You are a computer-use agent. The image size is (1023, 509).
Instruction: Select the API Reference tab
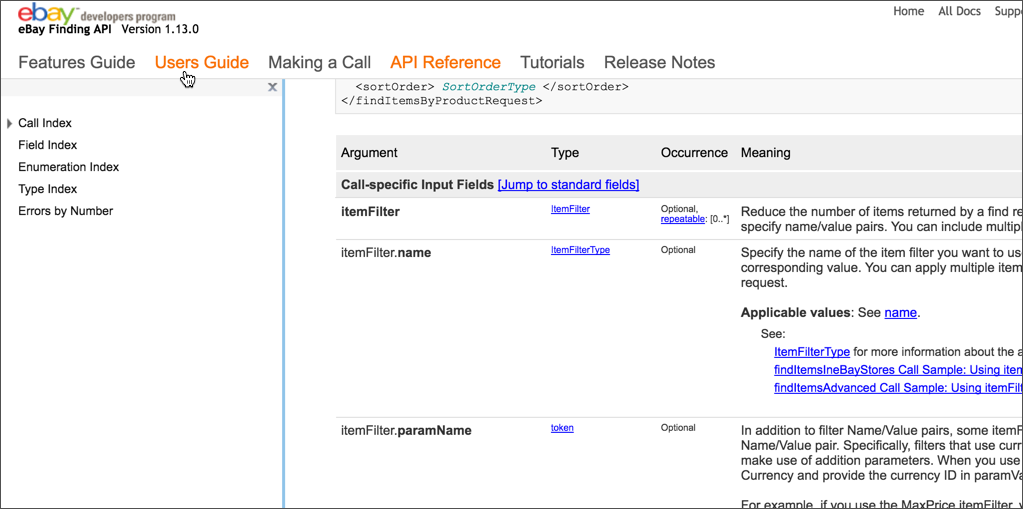pyautogui.click(x=445, y=62)
